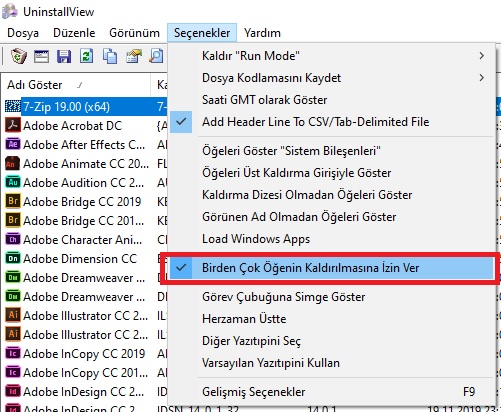The height and width of the screenshot is (412, 501).
Task: Click the copy documents toolbar icon
Action: [x=110, y=56]
